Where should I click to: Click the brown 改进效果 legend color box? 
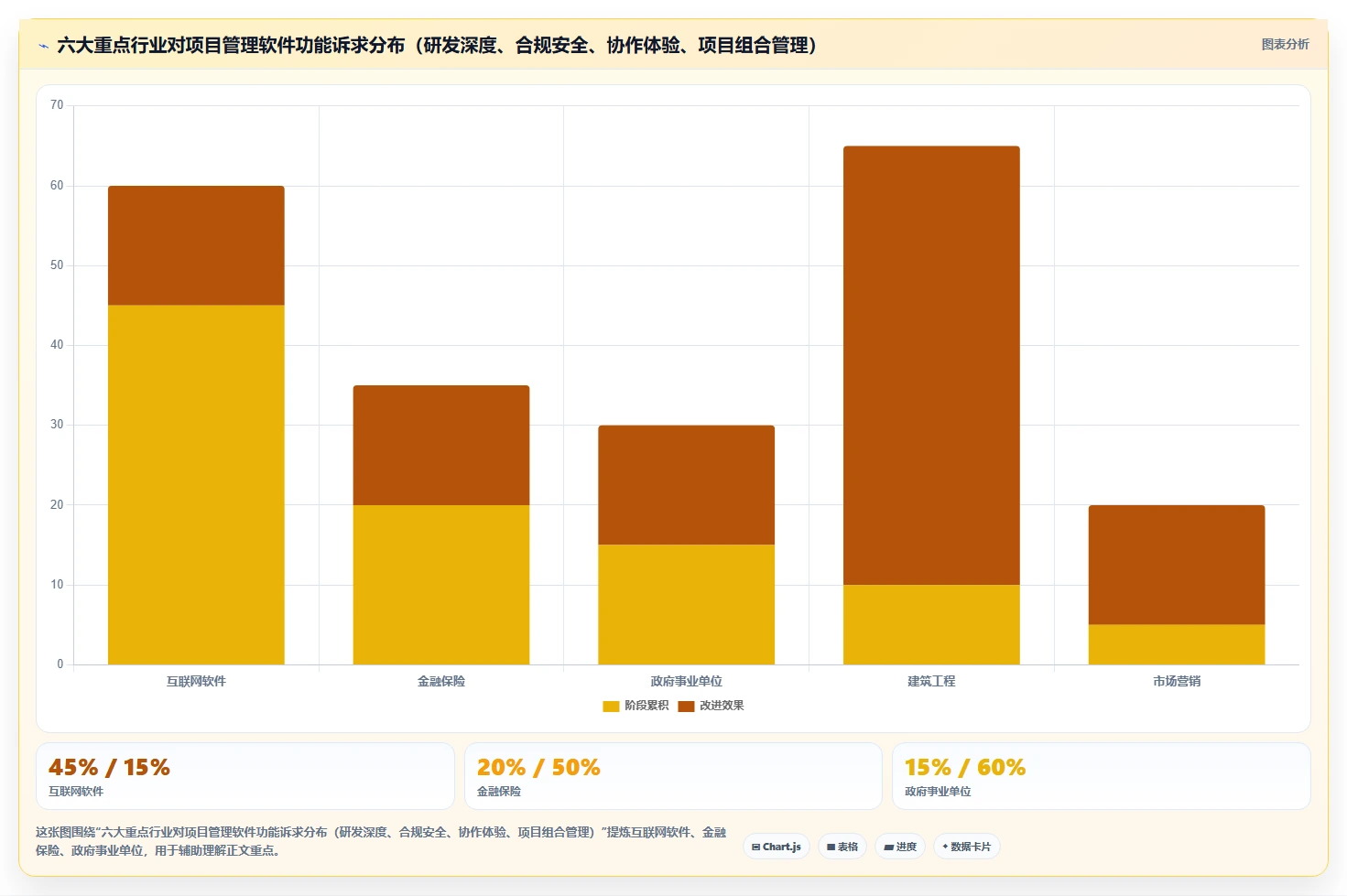tap(686, 706)
